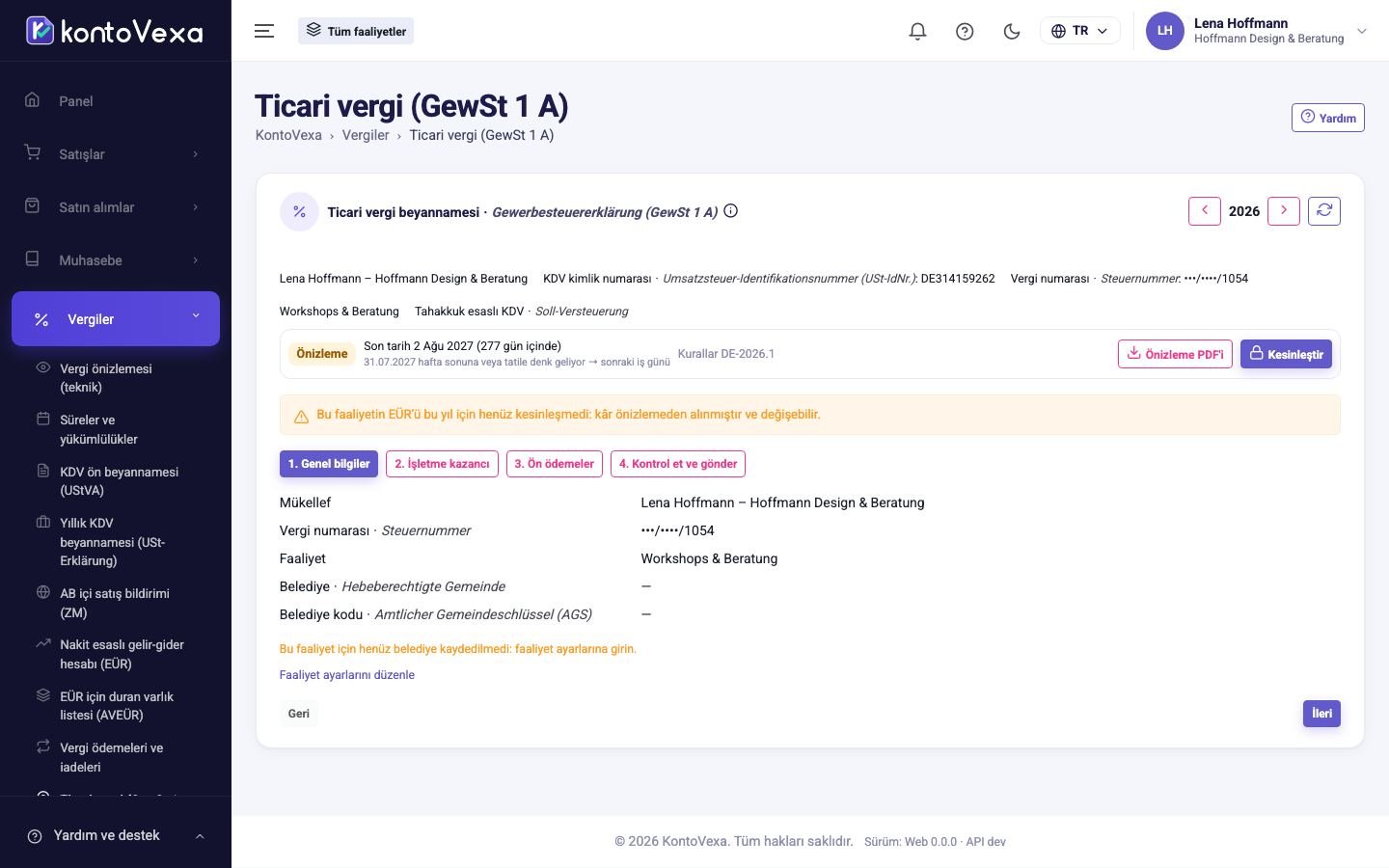Click the Kesinleştir button

[x=1286, y=354]
